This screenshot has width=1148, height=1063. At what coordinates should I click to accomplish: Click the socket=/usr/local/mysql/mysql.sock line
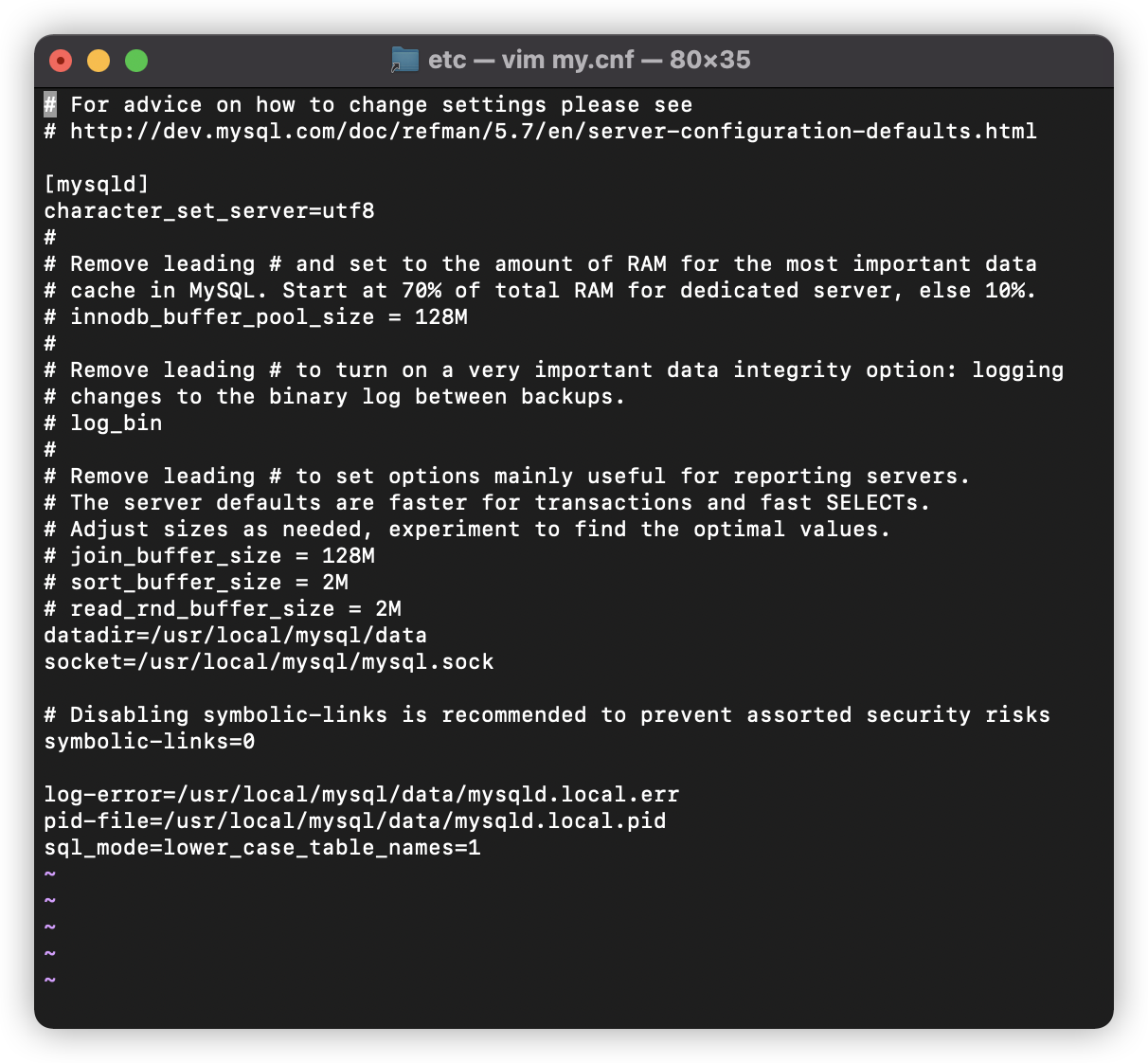coord(269,661)
